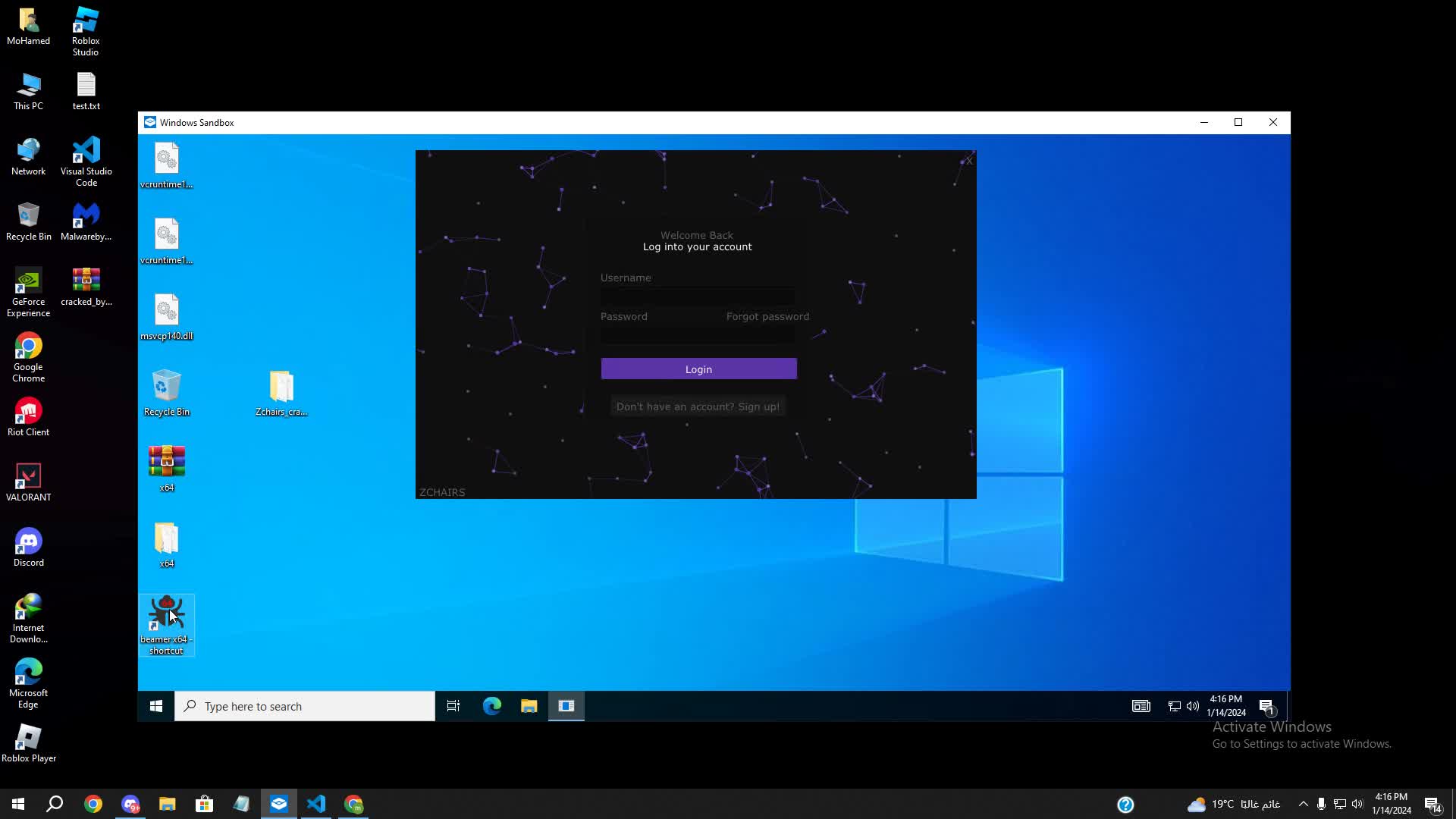This screenshot has width=1456, height=819.
Task: Open Action Center from the sandbox notification icon
Action: click(1266, 706)
